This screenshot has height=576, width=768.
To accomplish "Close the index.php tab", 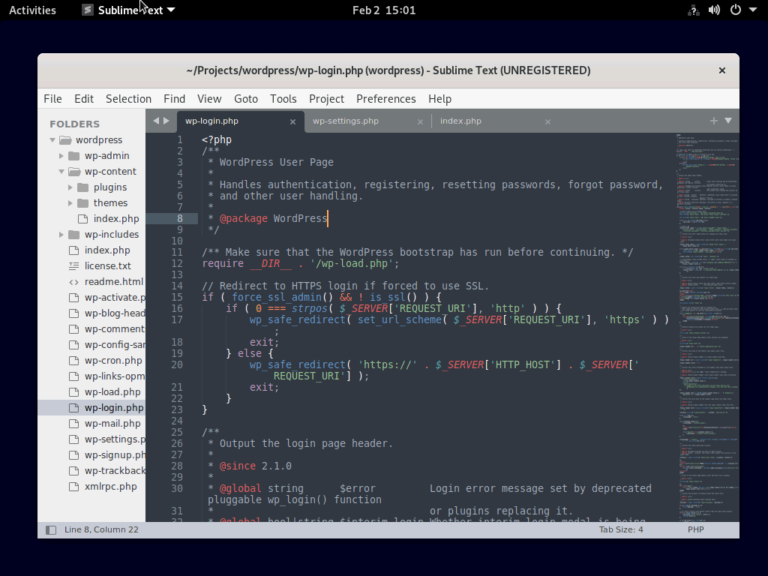I will (x=547, y=121).
